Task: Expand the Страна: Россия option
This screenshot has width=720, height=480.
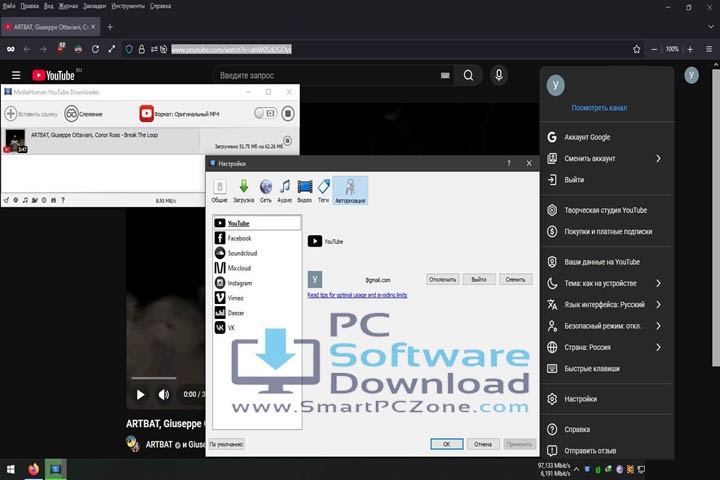Action: (607, 347)
